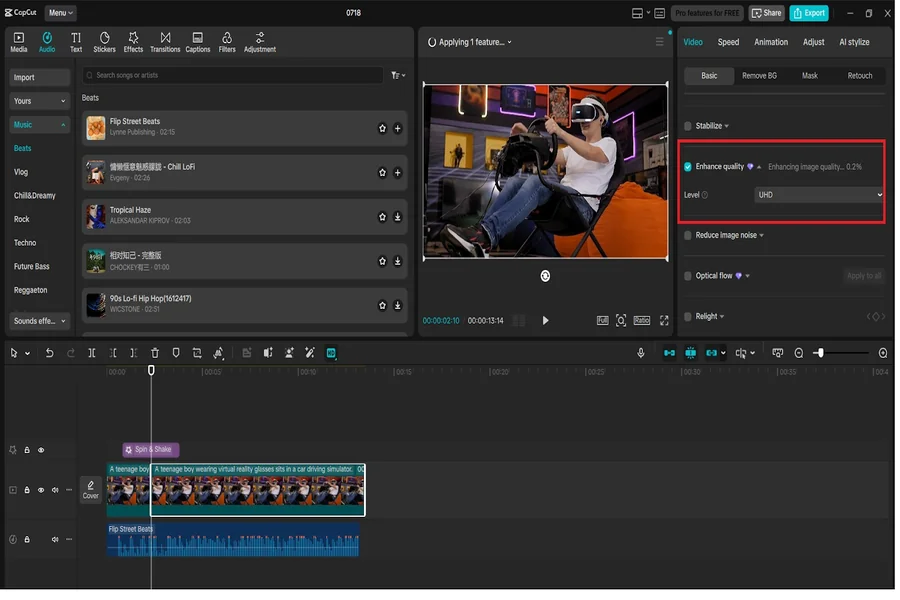This screenshot has height=600, width=900.
Task: Click the microphone record voiceover icon
Action: [641, 353]
